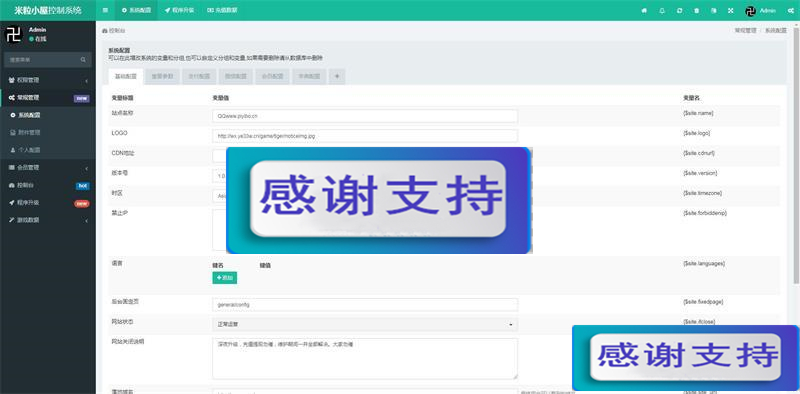Open the 网站状态 dropdown
This screenshot has height=394, width=800.
point(365,324)
